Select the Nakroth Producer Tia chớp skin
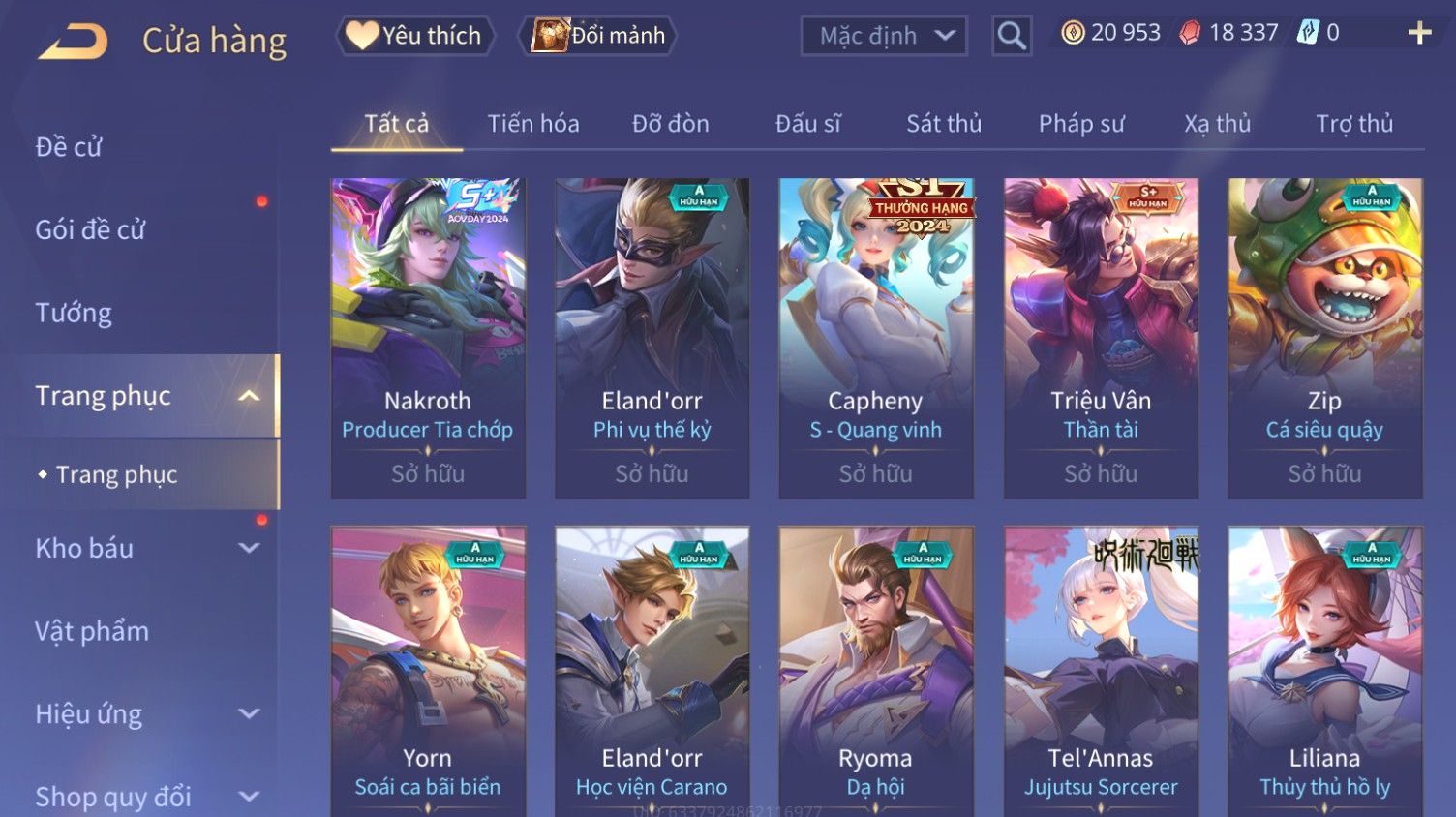Viewport: 1456px width, 817px height. tap(428, 338)
